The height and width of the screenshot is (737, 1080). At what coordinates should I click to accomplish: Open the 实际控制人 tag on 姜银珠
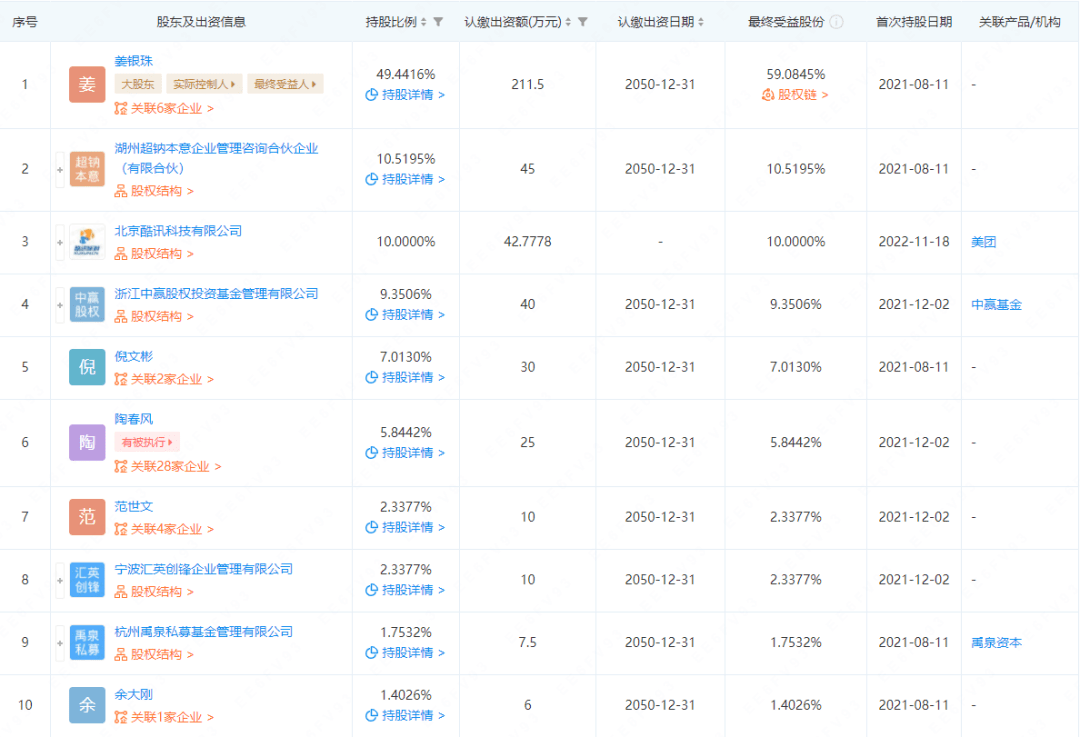click(x=204, y=85)
